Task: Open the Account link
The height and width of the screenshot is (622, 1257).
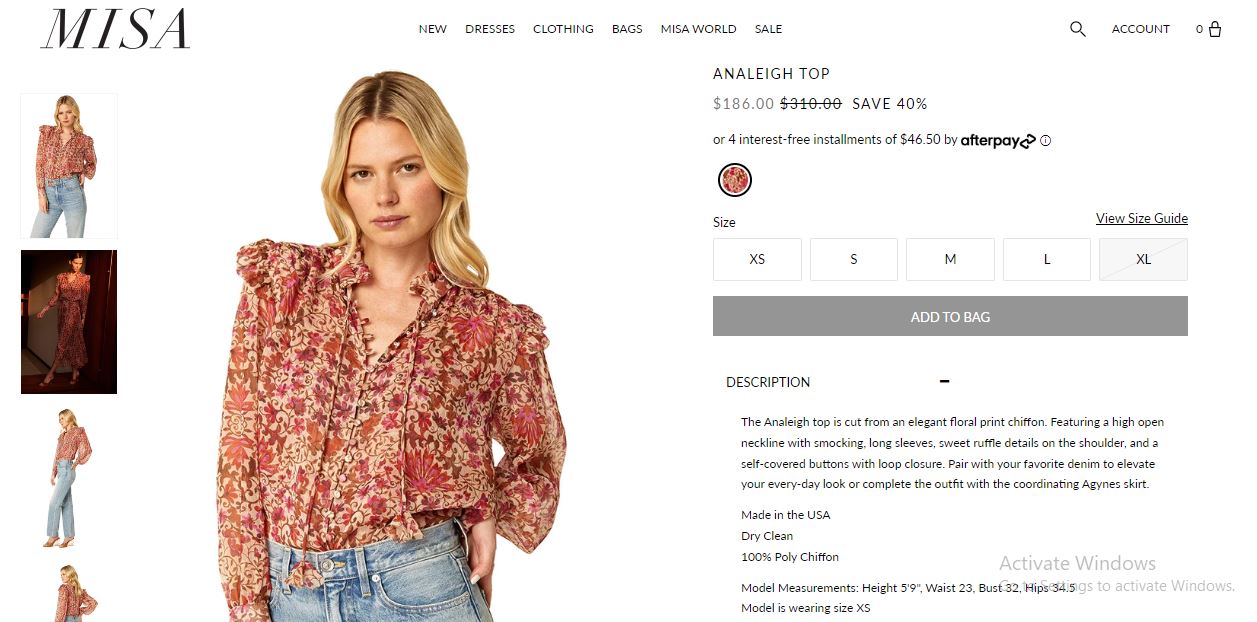Action: point(1140,29)
